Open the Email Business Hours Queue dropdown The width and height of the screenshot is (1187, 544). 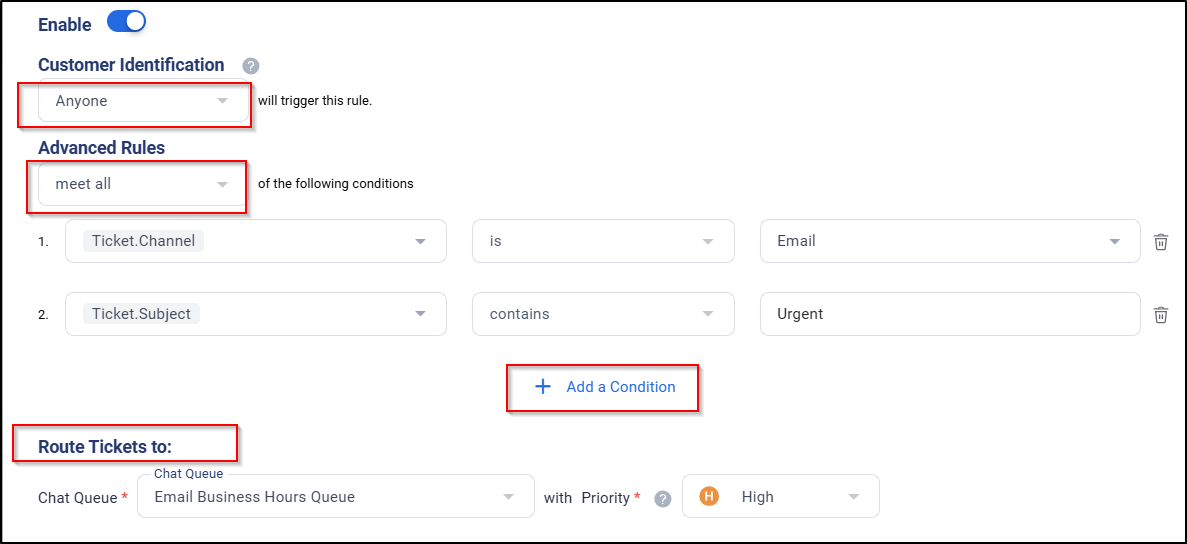click(x=336, y=496)
